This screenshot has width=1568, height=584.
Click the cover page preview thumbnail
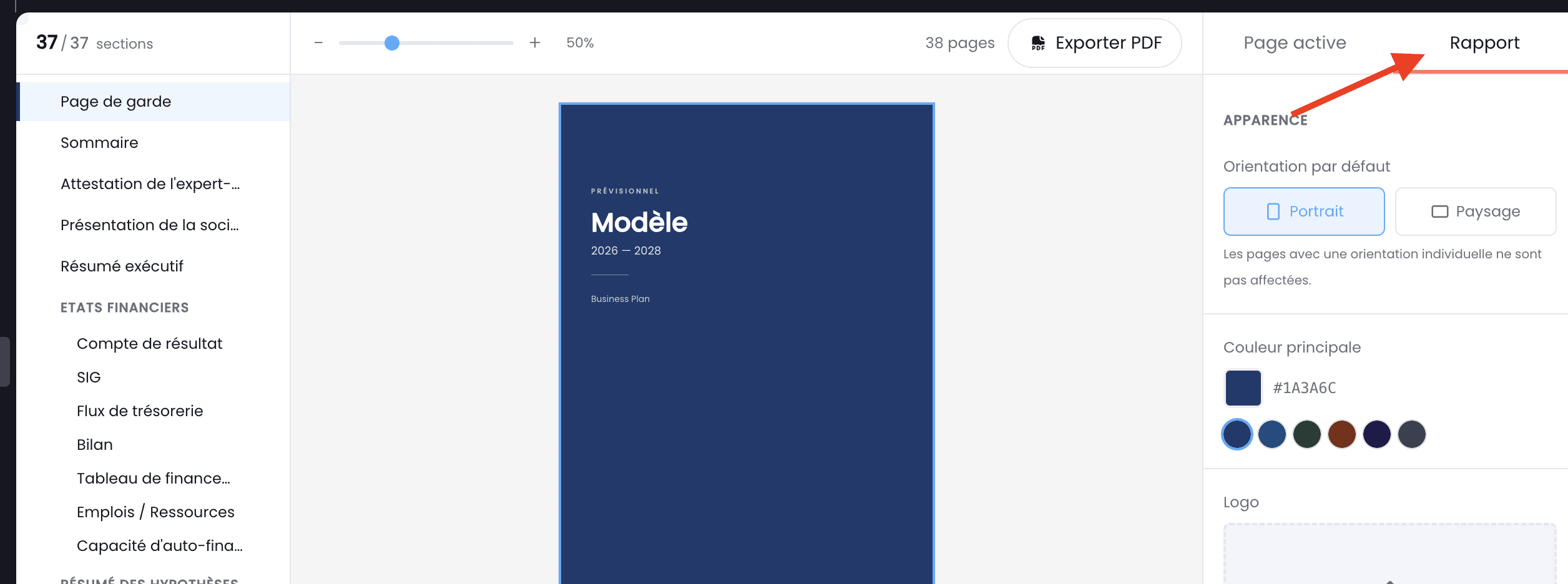click(x=747, y=344)
